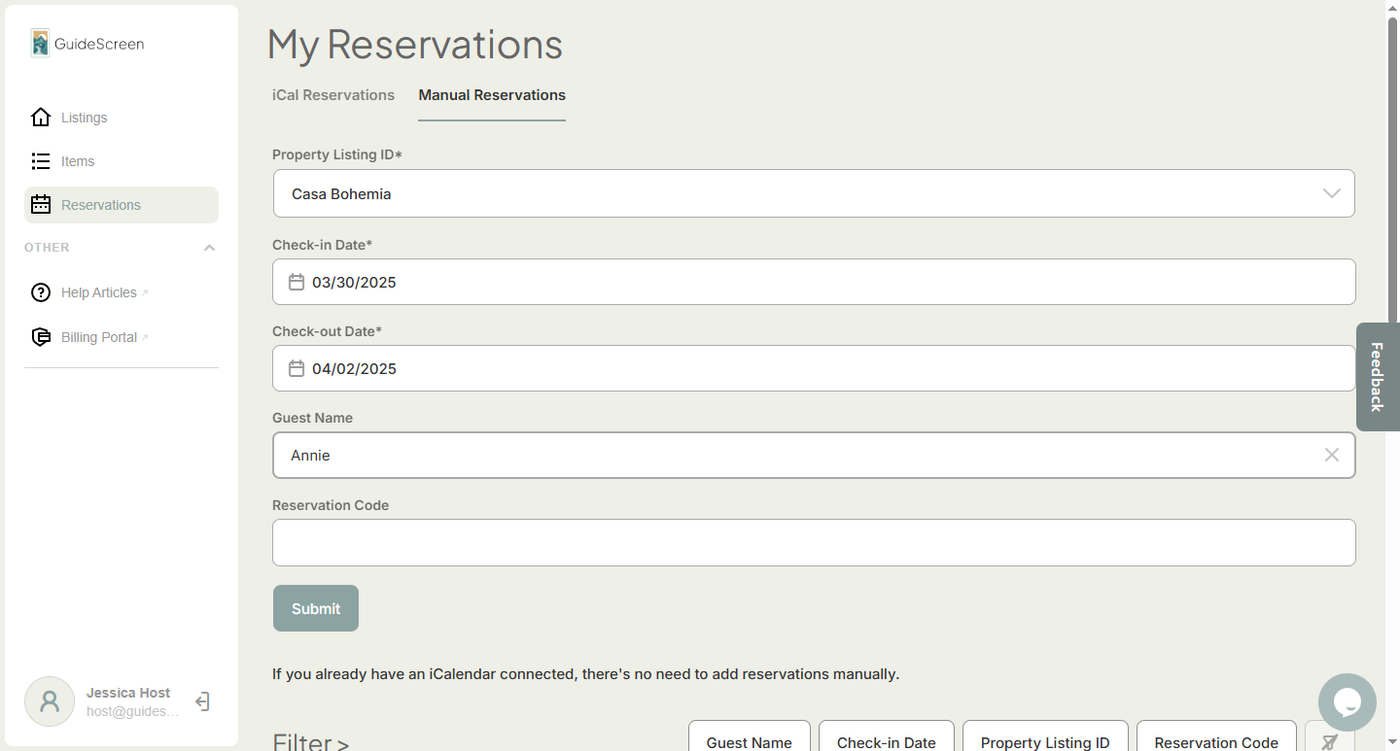Click the Check-in Date calendar icon
Viewport: 1400px width, 751px height.
(x=296, y=282)
